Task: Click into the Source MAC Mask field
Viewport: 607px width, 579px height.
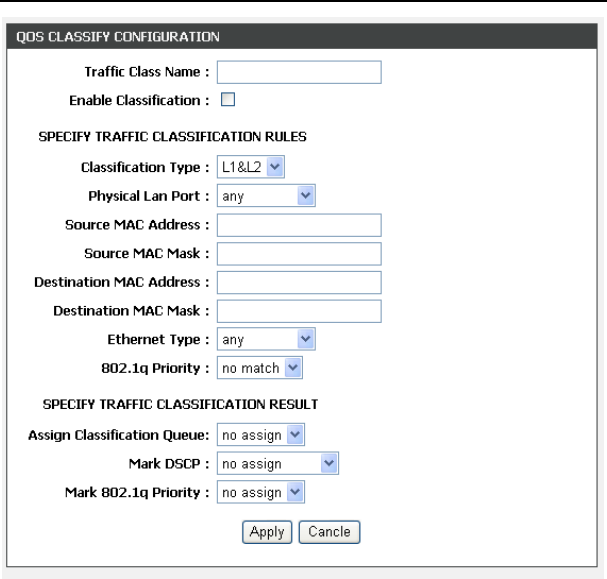Action: [x=299, y=254]
